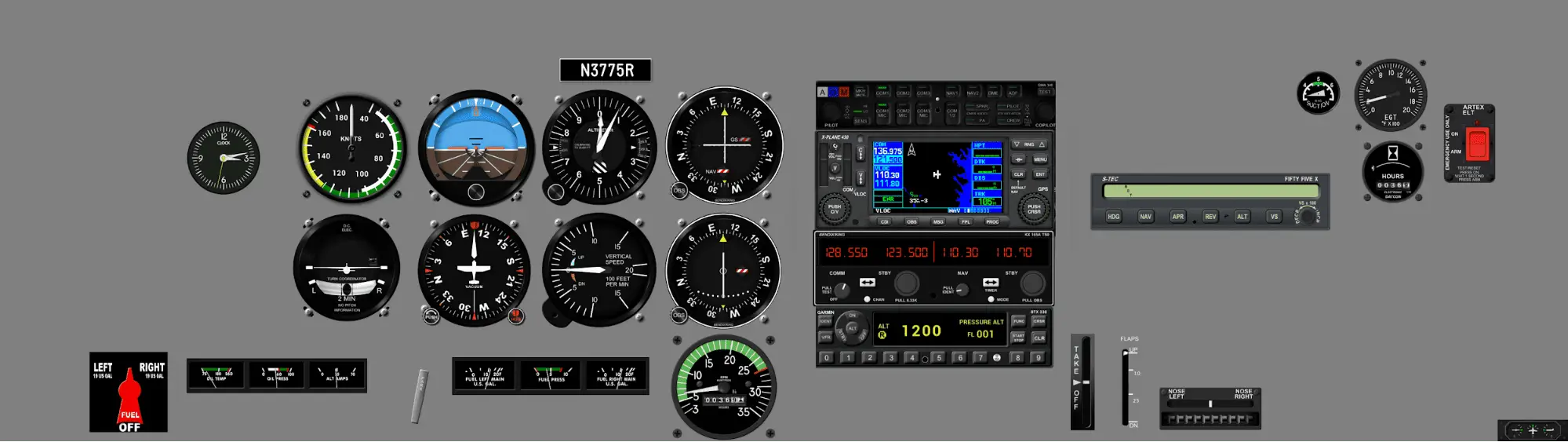This screenshot has width=1568, height=442.
Task: Click the CDI softkey on the GPS 430
Action: 884,222
